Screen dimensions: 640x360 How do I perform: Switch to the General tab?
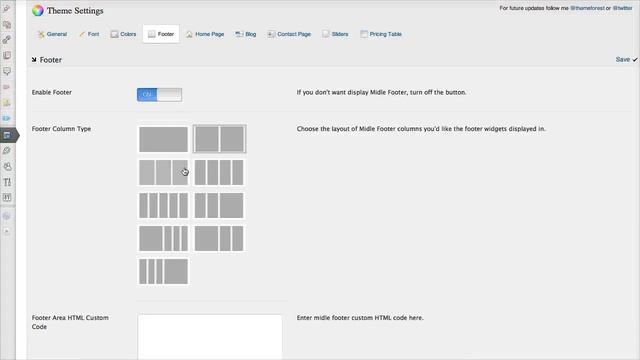coord(52,34)
